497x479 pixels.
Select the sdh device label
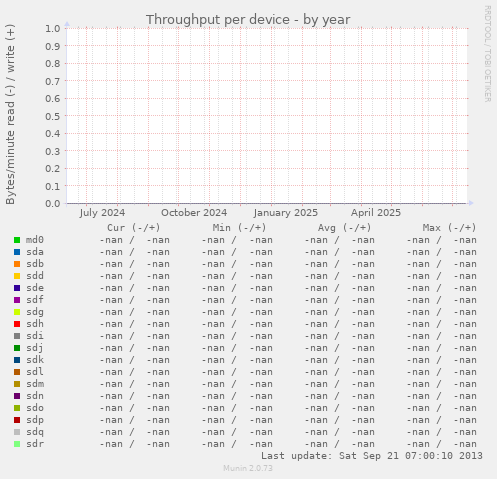(x=35, y=324)
